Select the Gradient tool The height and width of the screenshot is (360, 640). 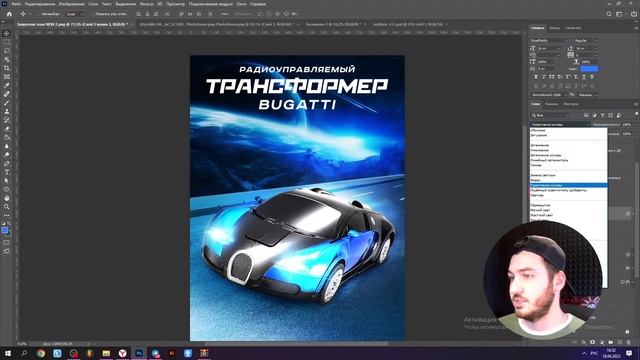point(7,137)
